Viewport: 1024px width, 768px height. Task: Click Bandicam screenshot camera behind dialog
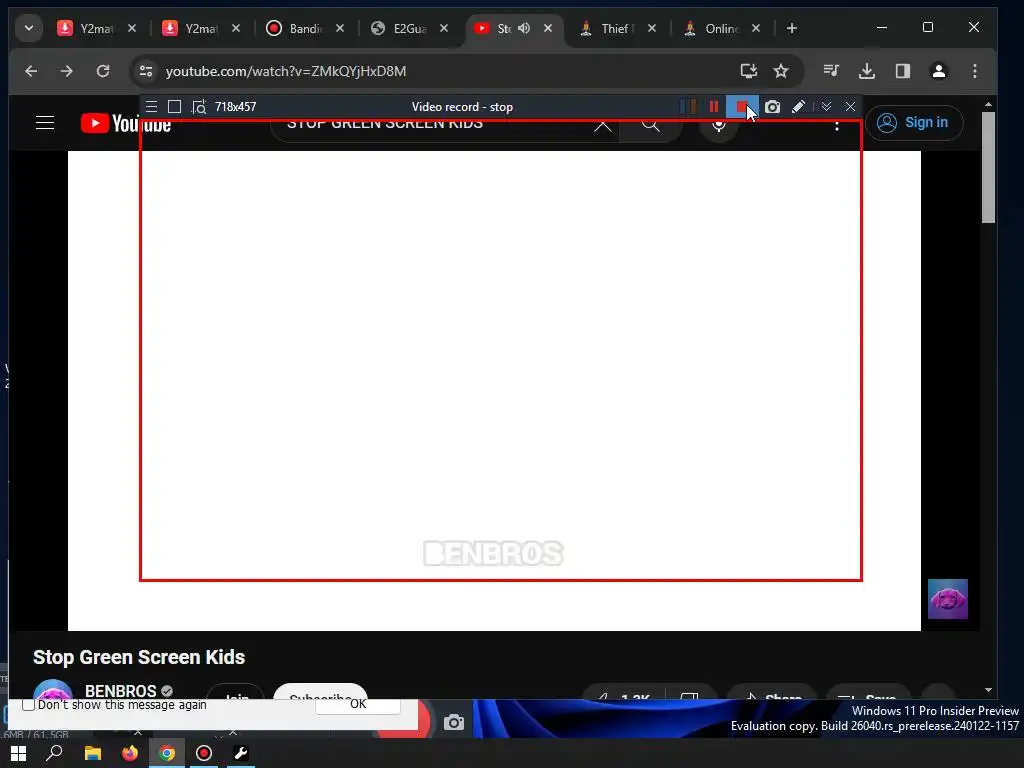(x=454, y=722)
